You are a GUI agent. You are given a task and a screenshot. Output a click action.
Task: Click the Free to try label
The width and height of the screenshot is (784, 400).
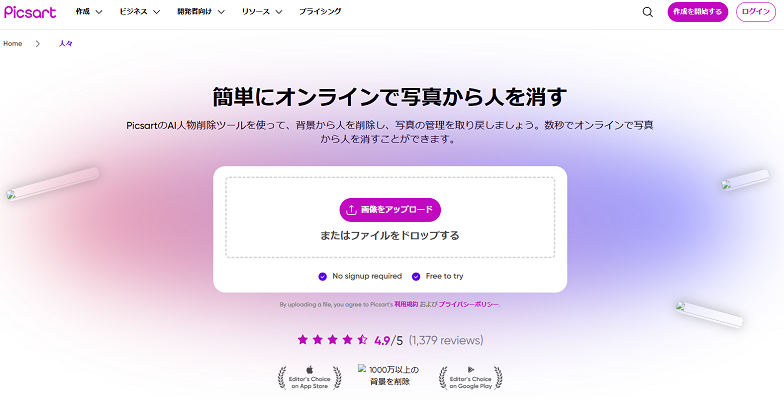pos(444,276)
